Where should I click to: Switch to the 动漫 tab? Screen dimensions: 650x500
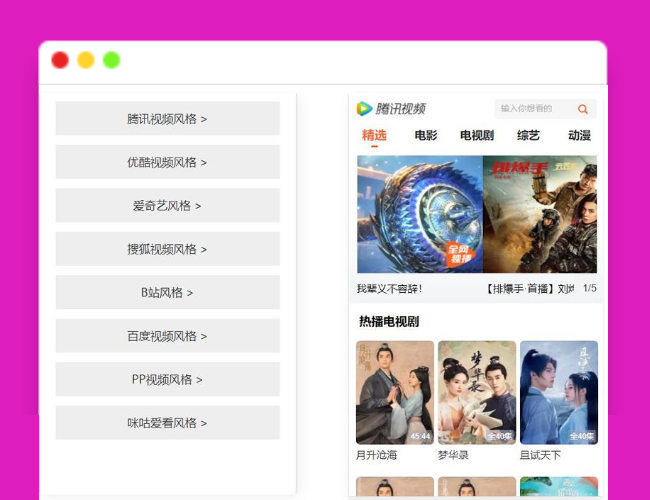pyautogui.click(x=579, y=135)
